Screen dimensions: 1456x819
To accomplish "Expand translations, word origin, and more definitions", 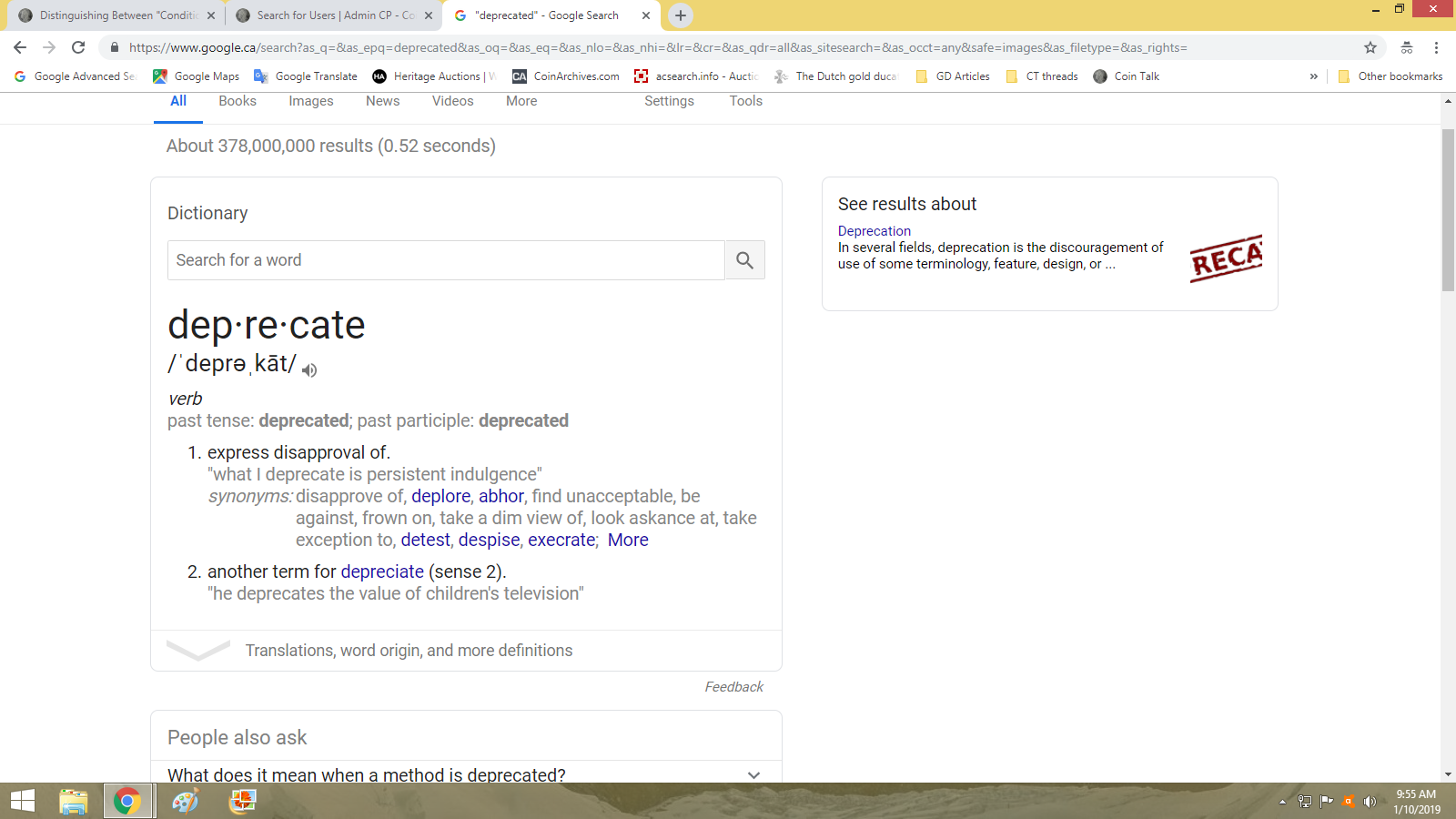I will point(409,651).
